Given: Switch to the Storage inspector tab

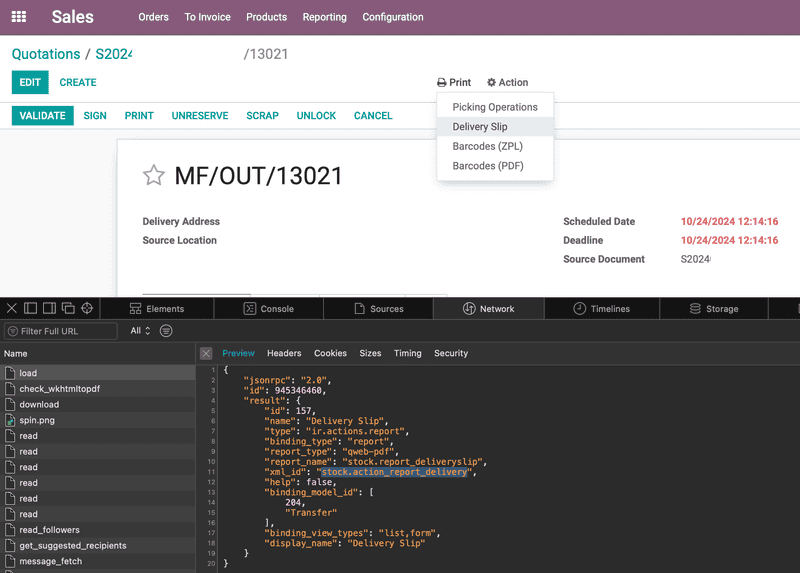Looking at the screenshot, I should (714, 309).
